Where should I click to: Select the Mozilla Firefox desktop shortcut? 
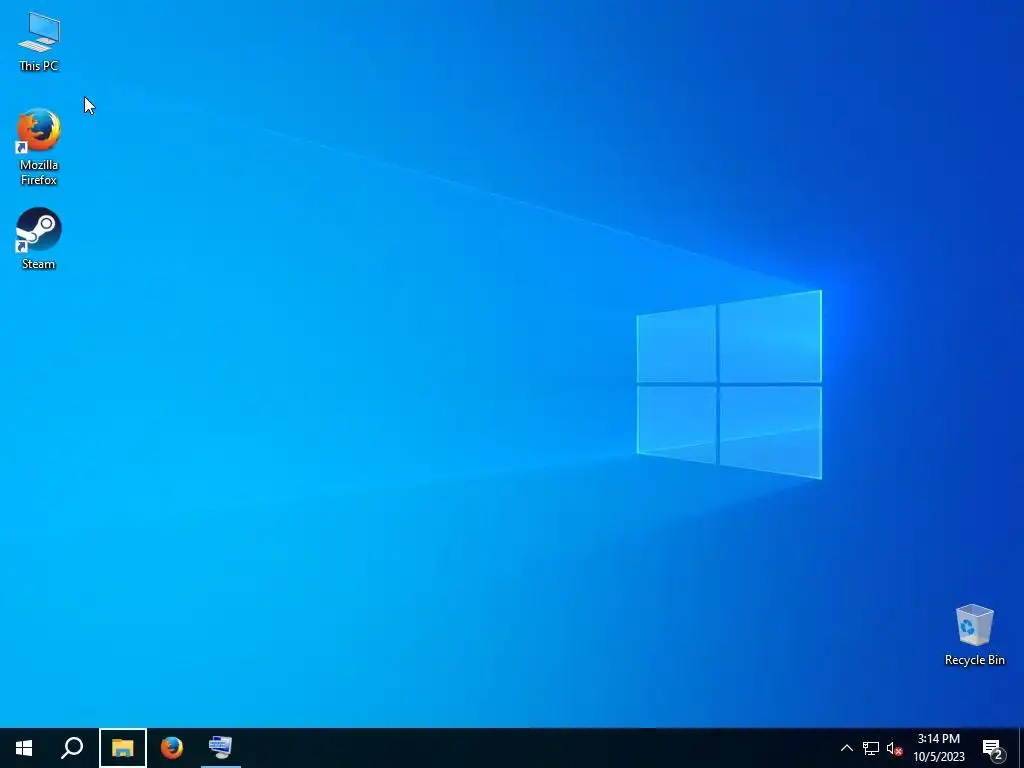(x=39, y=147)
